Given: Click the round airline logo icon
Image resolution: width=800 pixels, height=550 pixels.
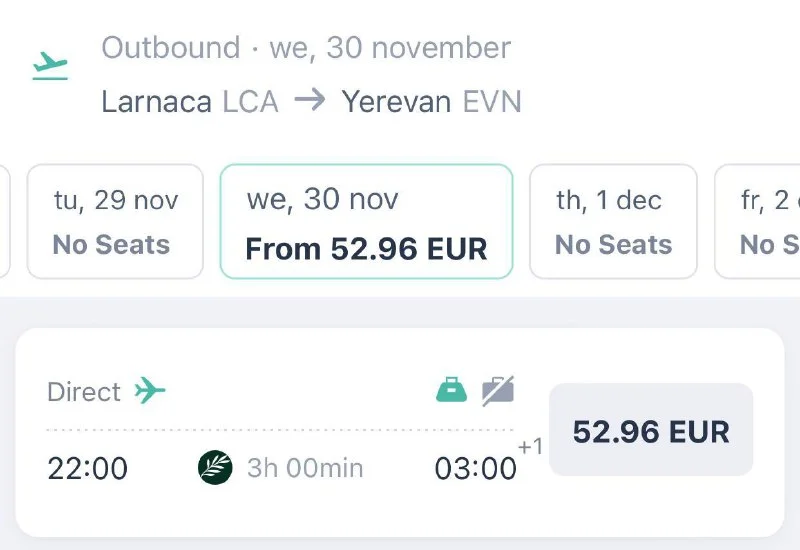Looking at the screenshot, I should [x=215, y=467].
